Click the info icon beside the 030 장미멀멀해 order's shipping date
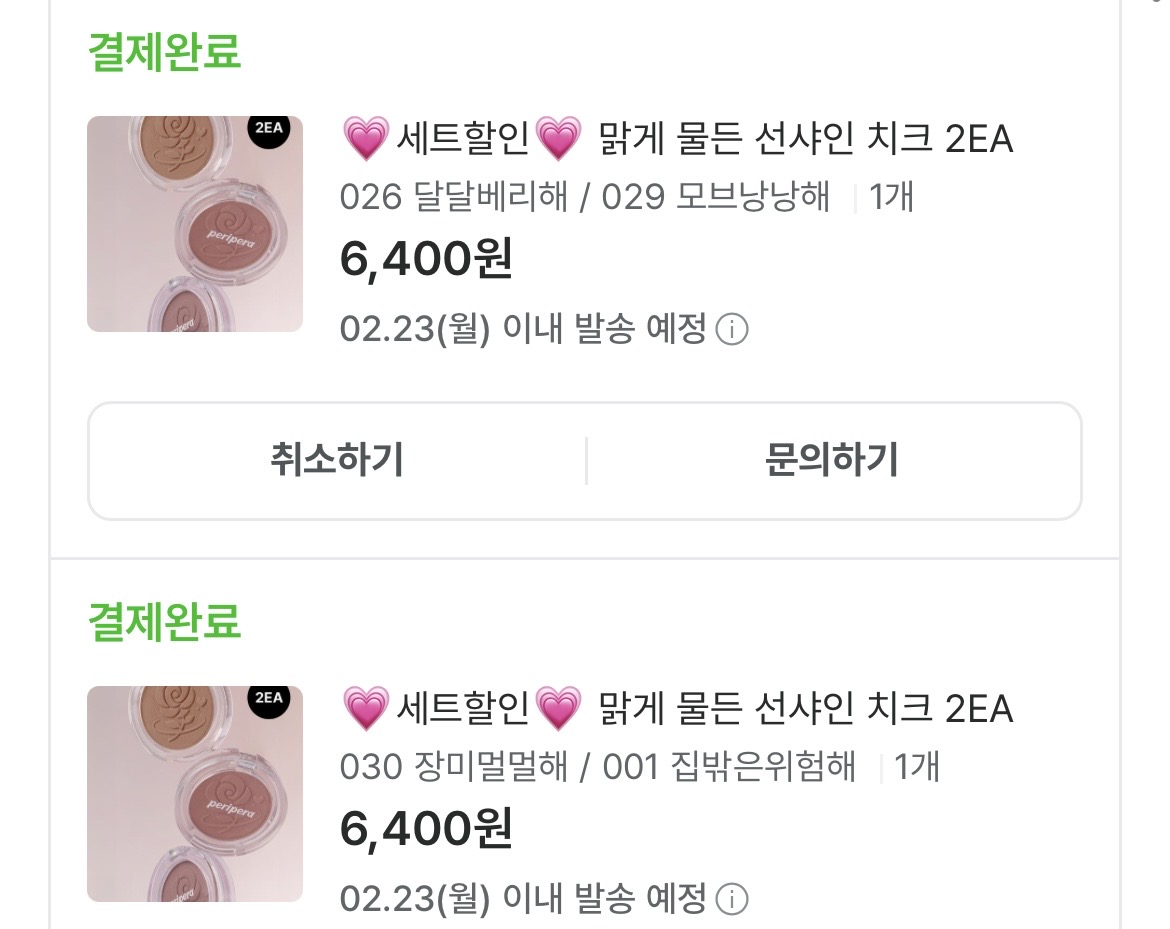This screenshot has height=929, width=1170. [x=733, y=899]
